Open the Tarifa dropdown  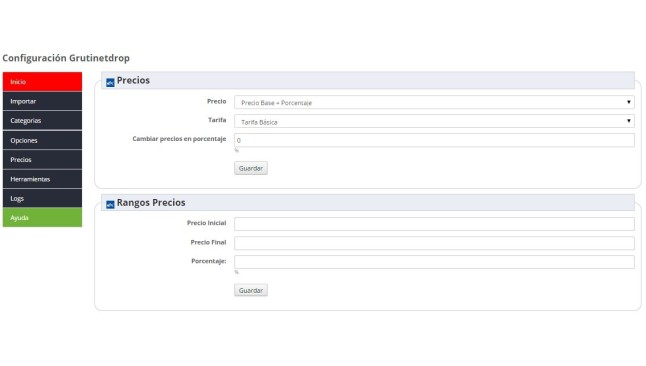click(434, 121)
